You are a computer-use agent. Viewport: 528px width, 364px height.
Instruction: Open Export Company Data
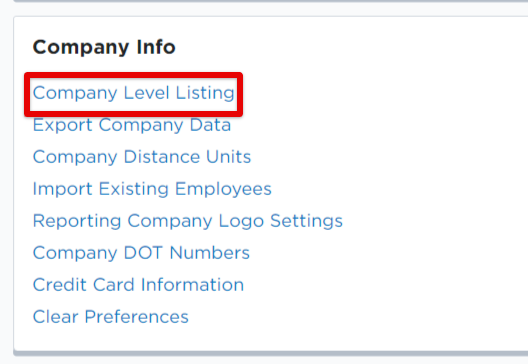tap(132, 125)
